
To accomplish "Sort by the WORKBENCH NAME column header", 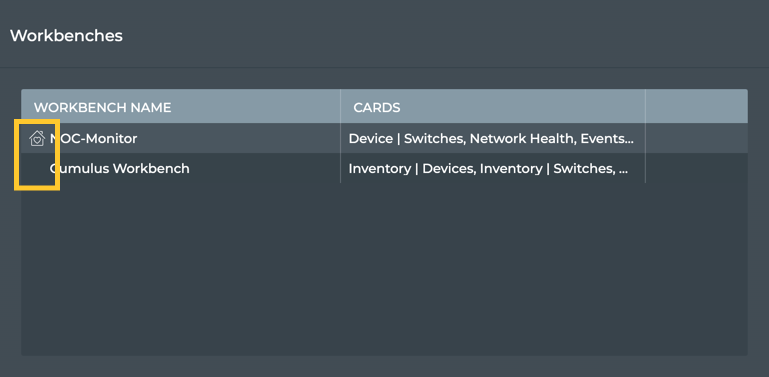I will [x=103, y=107].
